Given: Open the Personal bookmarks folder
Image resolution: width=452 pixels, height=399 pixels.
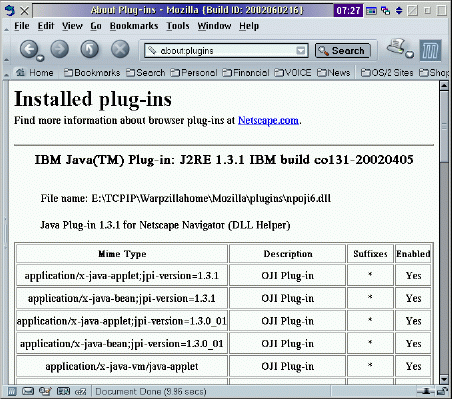Looking at the screenshot, I should point(194,72).
